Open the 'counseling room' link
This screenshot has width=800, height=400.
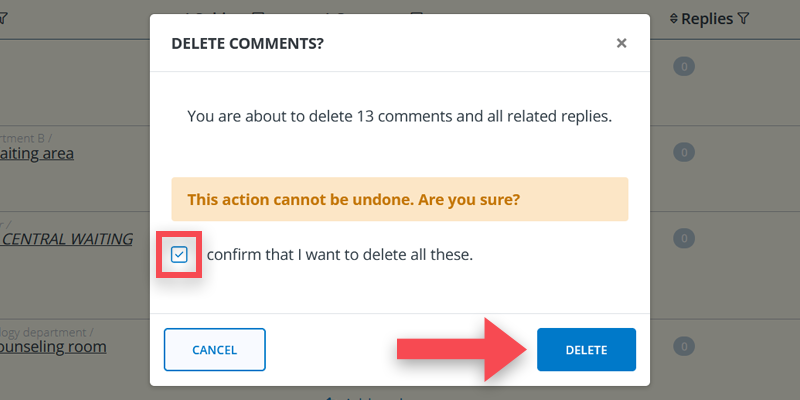tap(52, 346)
